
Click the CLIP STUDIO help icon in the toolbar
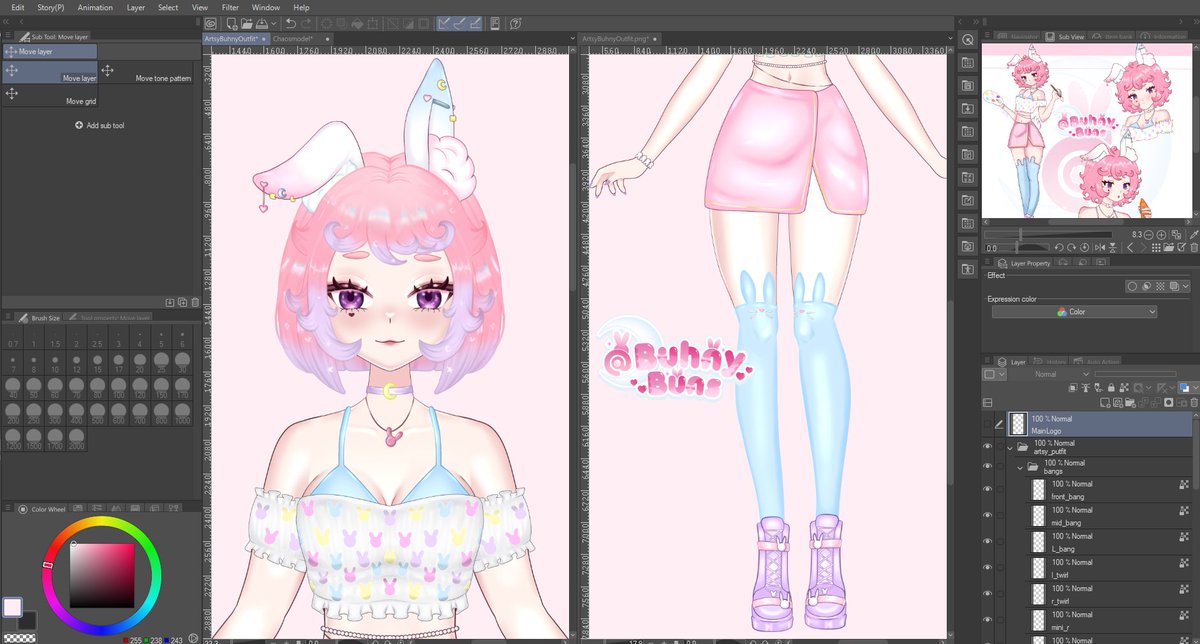click(x=514, y=23)
